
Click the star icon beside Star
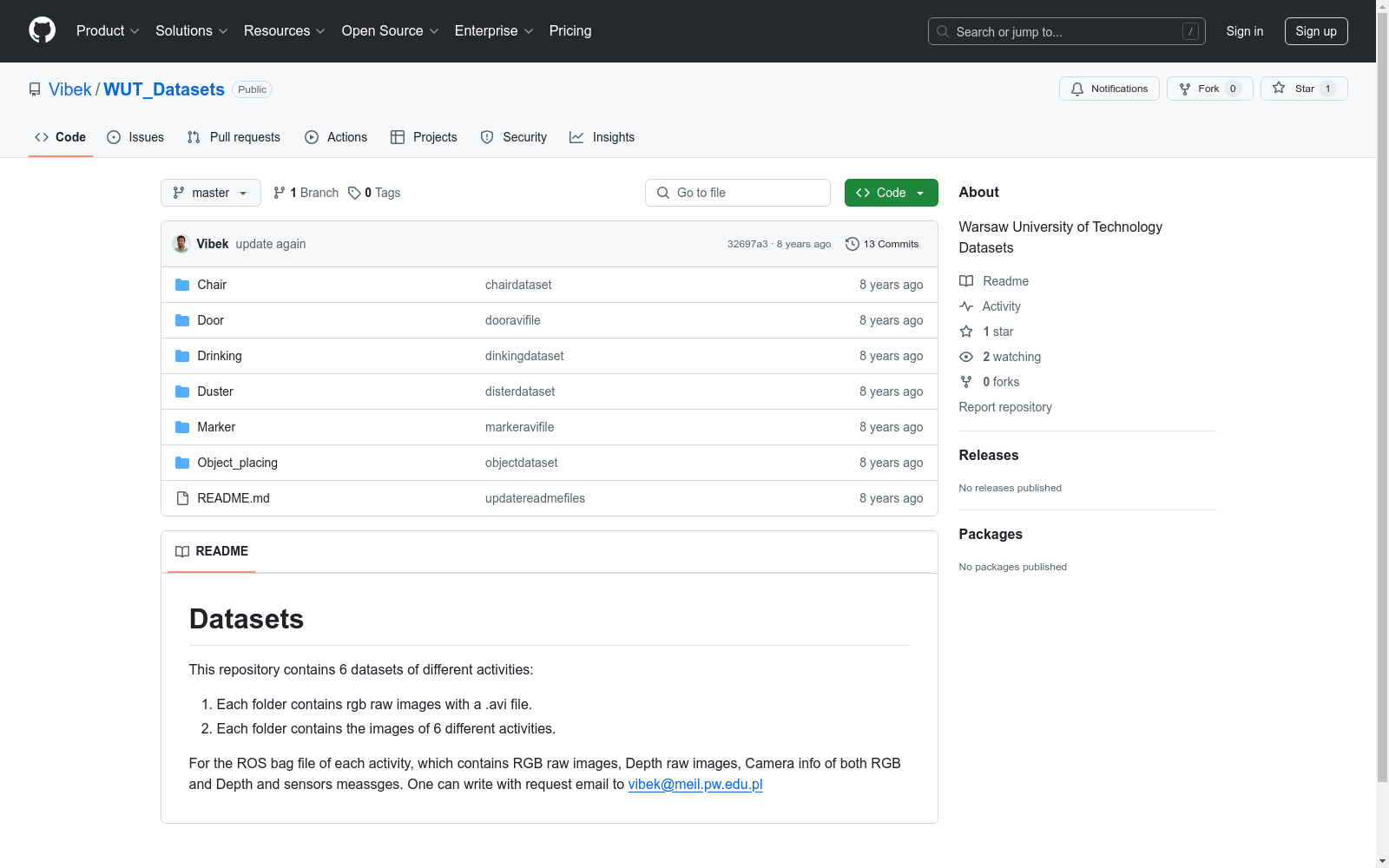pyautogui.click(x=1279, y=88)
